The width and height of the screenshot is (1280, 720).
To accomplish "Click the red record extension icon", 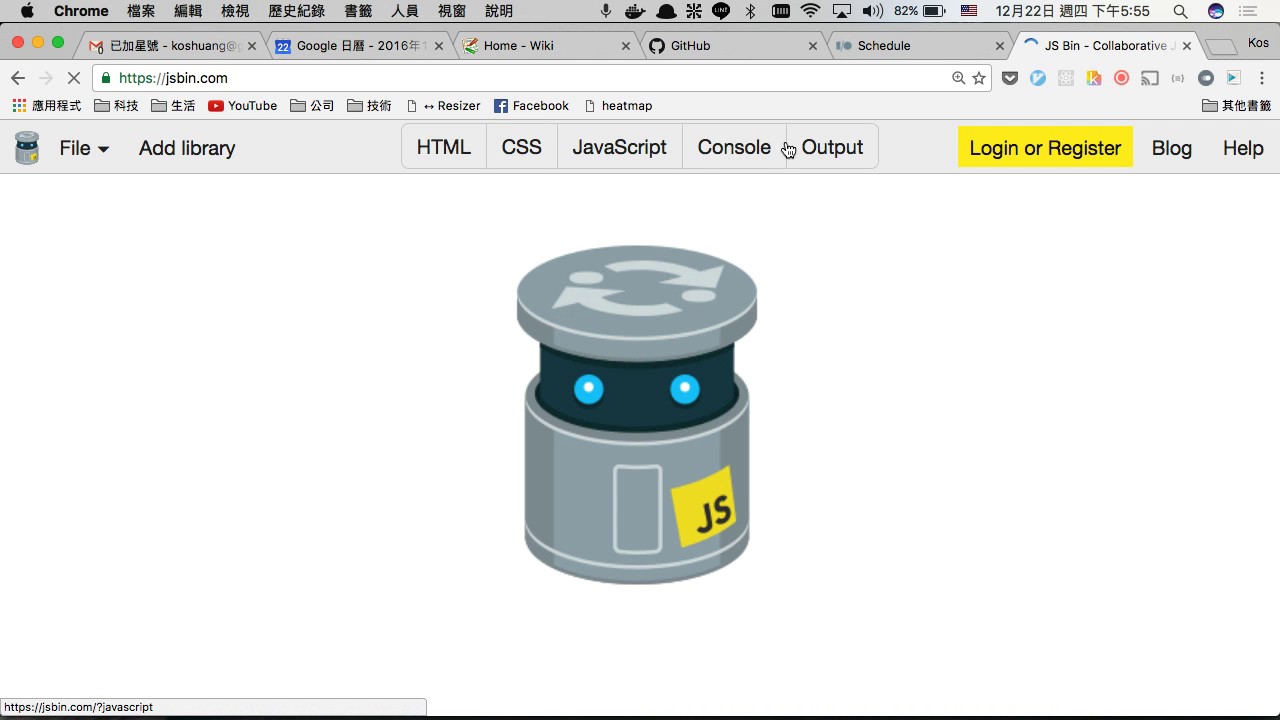I will 1122,78.
